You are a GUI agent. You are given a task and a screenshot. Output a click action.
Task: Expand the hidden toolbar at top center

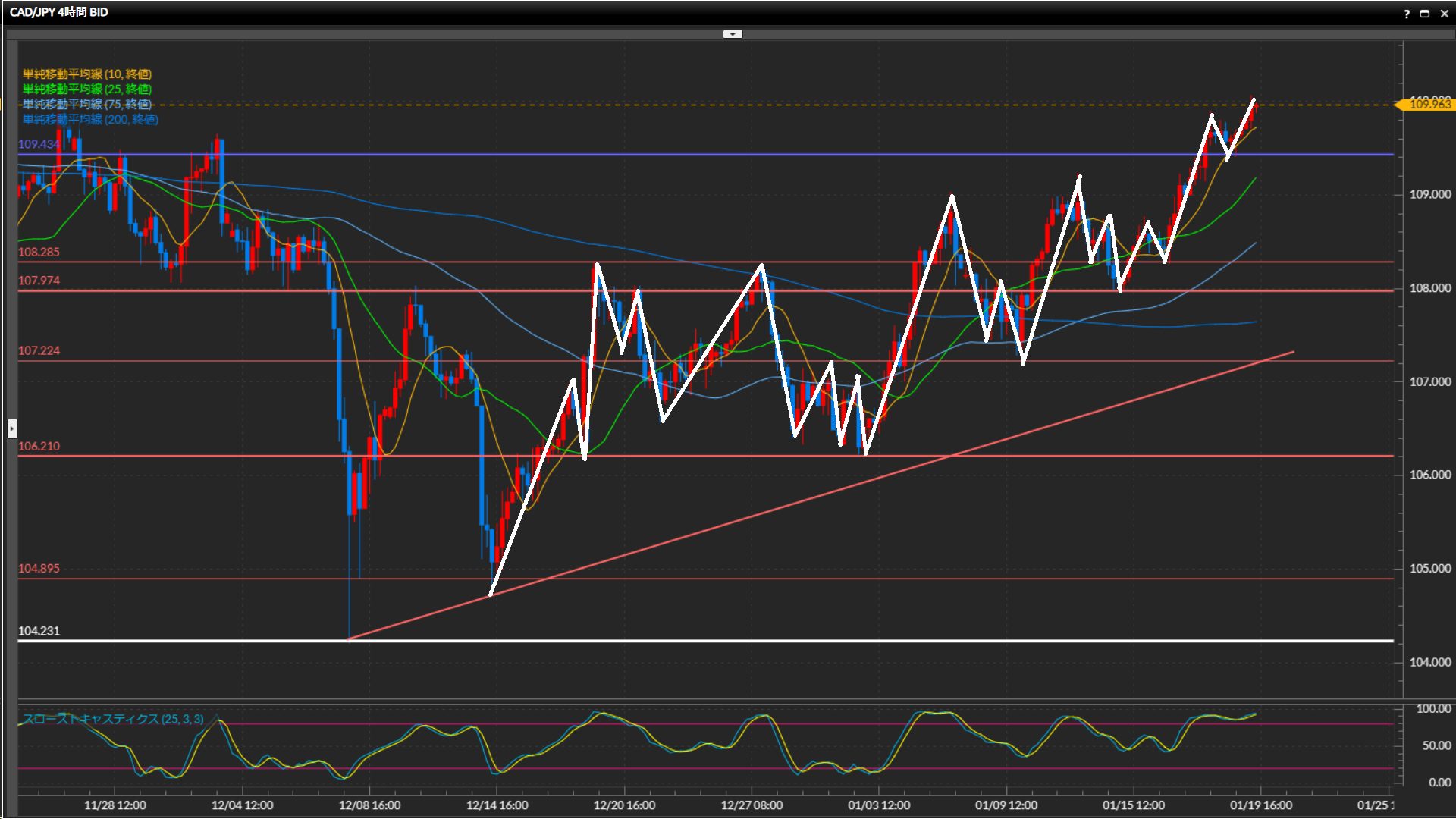tap(733, 34)
